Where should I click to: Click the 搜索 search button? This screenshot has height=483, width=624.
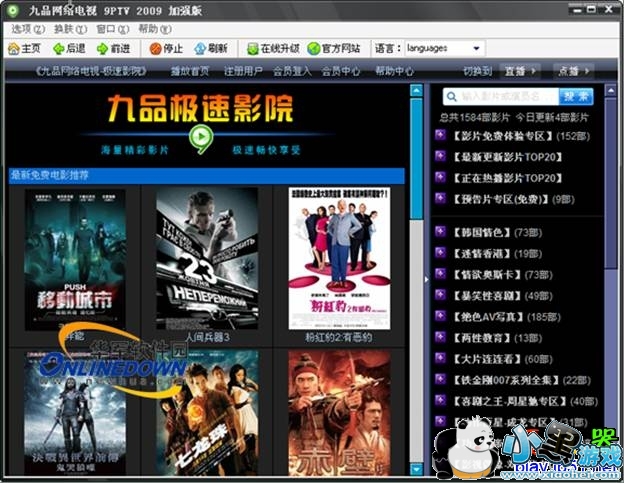(x=576, y=97)
